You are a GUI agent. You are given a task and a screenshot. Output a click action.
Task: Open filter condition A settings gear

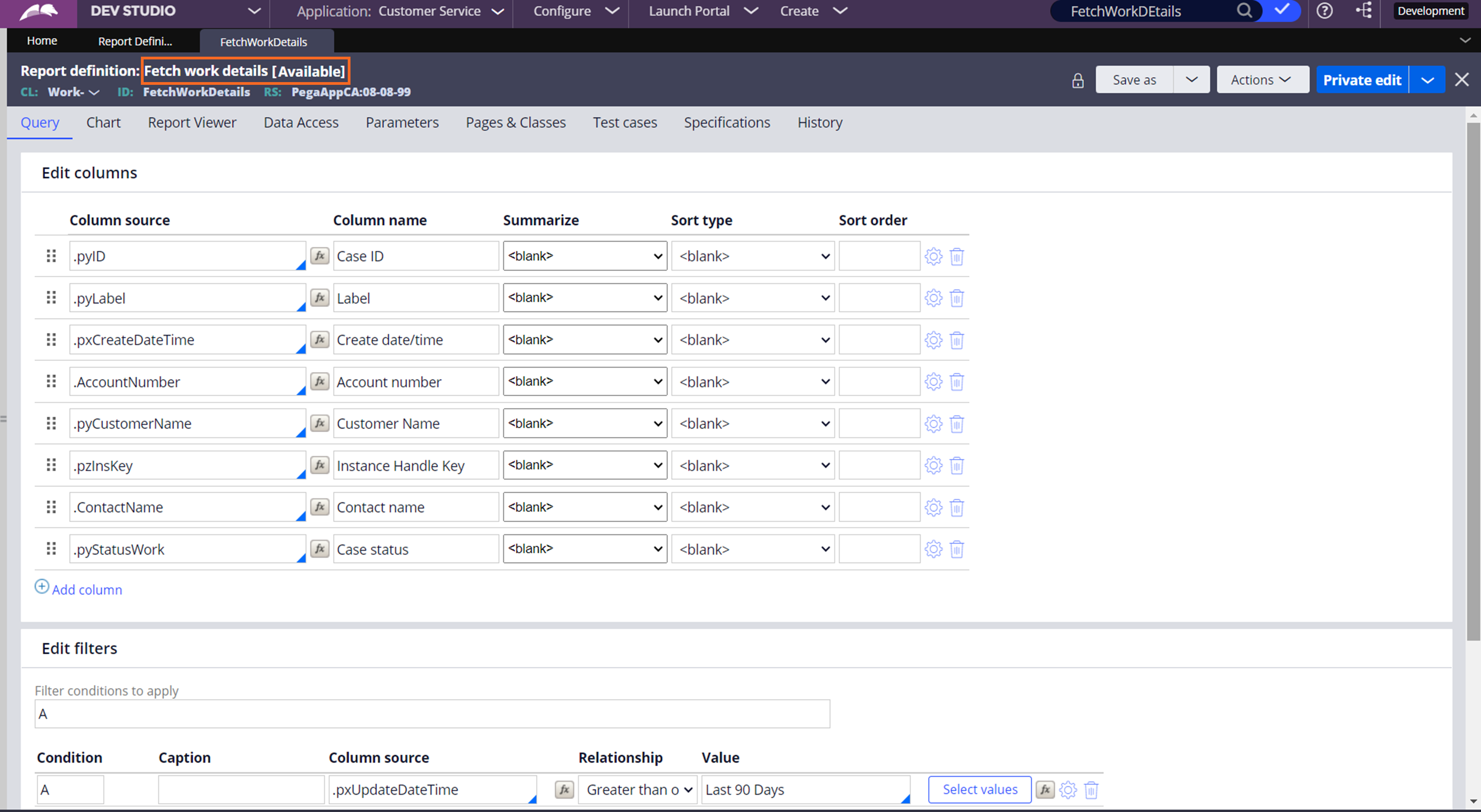[1068, 790]
